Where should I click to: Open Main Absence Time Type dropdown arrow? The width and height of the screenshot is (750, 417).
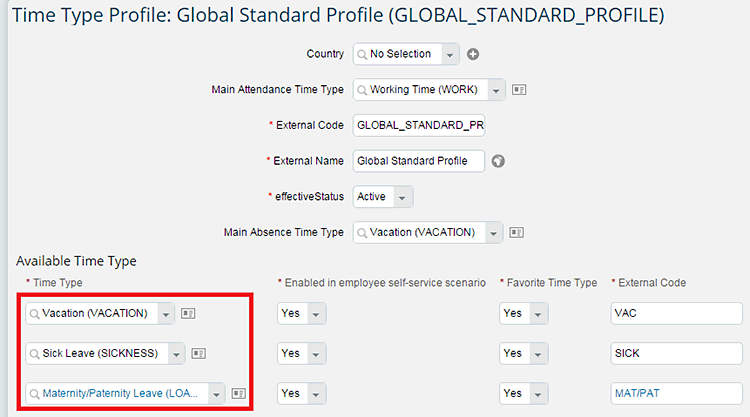click(x=492, y=233)
